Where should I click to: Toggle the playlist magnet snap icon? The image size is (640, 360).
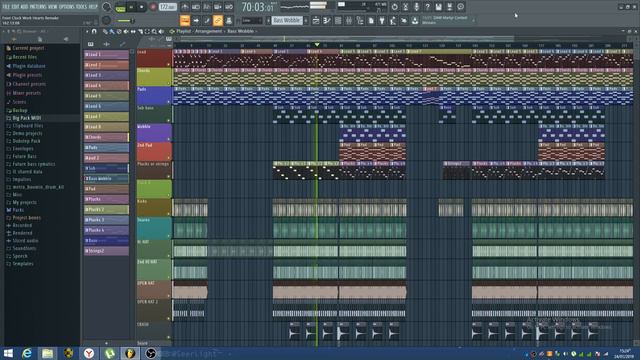tap(94, 31)
